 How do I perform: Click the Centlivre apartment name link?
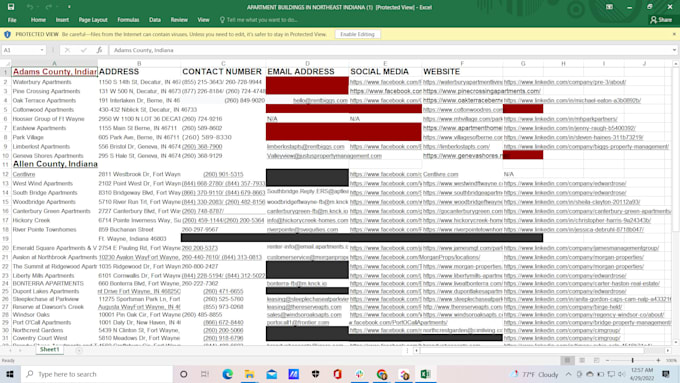click(24, 174)
